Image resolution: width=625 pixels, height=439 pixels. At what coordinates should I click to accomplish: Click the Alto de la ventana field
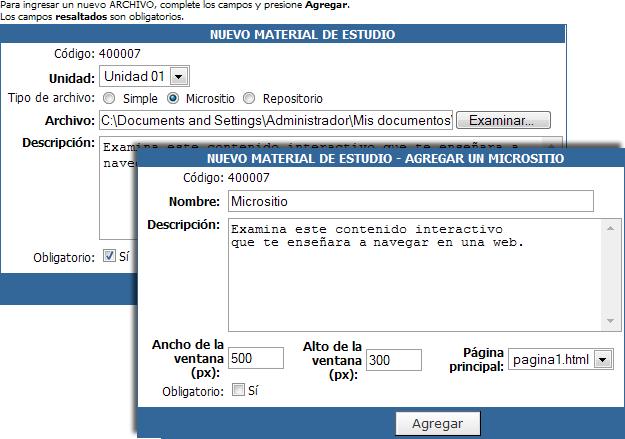click(394, 360)
